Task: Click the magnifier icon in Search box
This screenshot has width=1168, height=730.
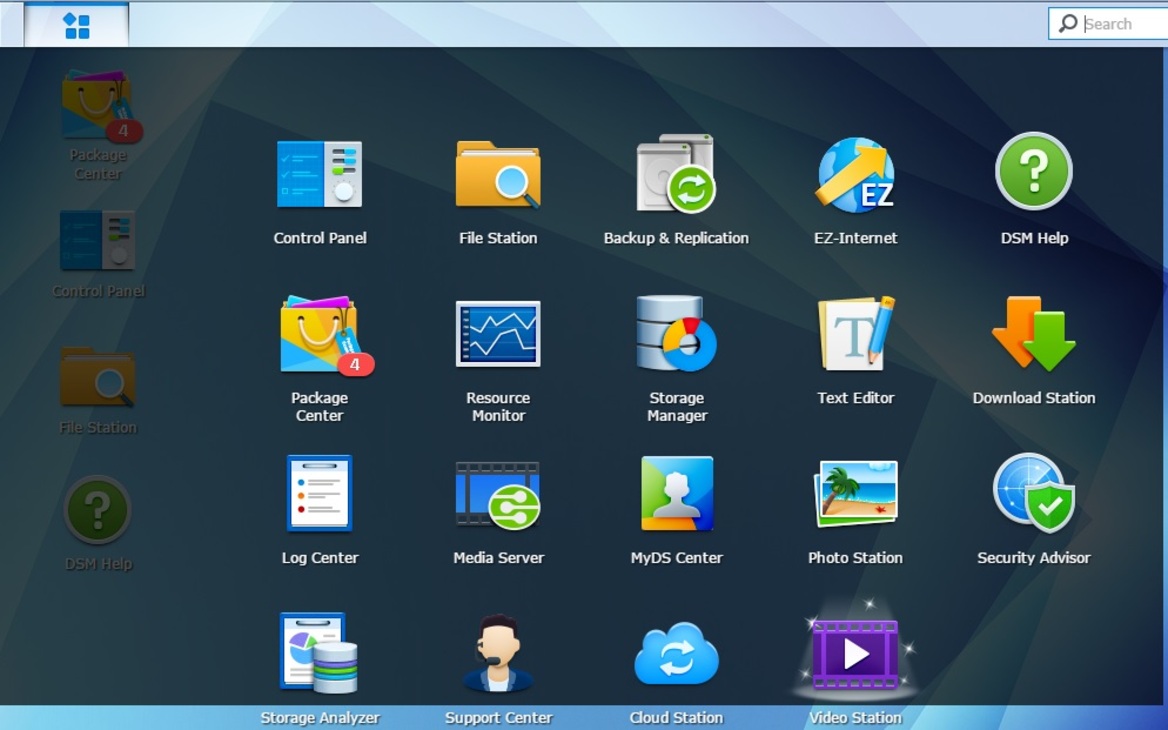Action: tap(1068, 24)
